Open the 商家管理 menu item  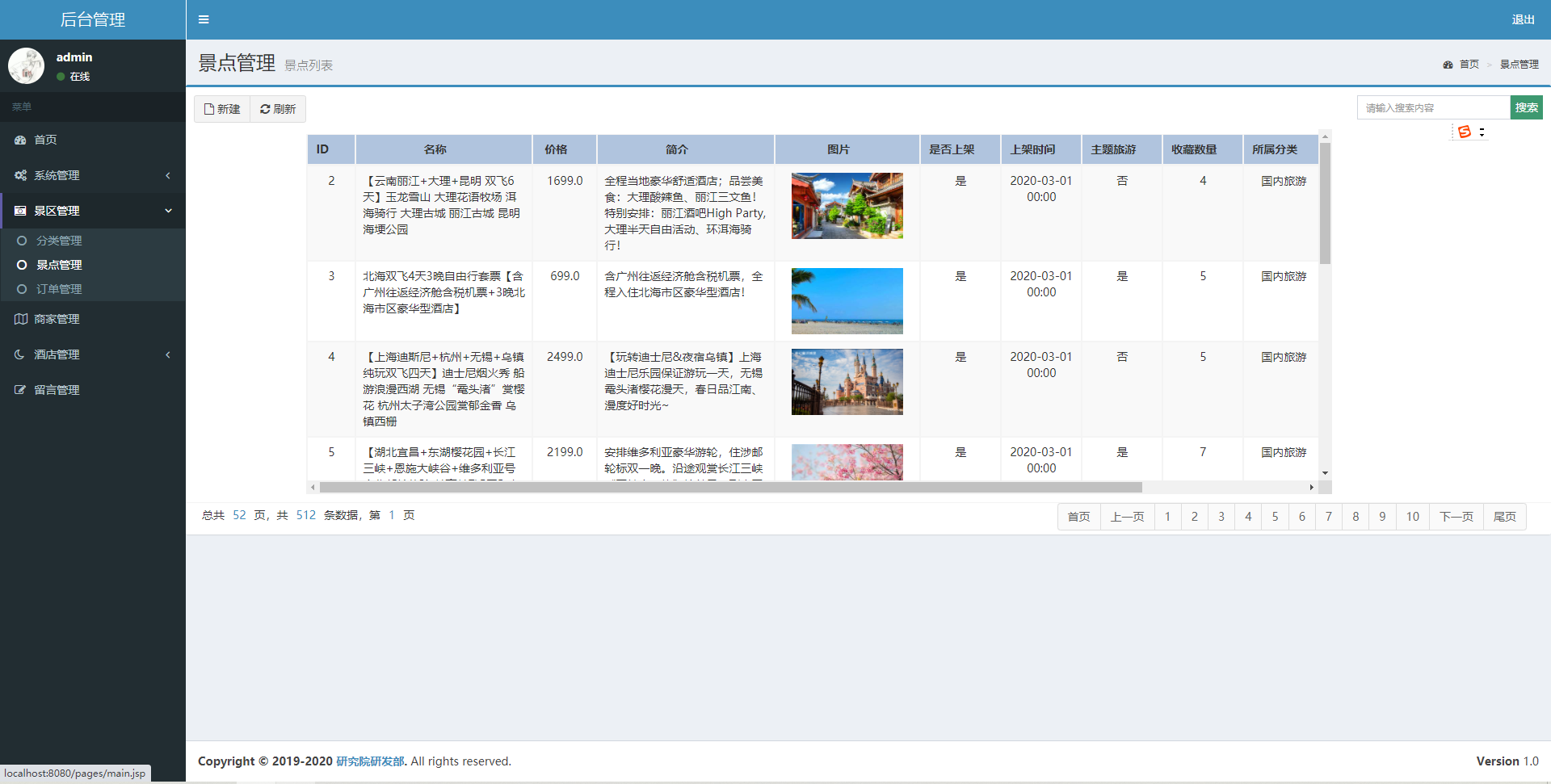click(x=93, y=319)
